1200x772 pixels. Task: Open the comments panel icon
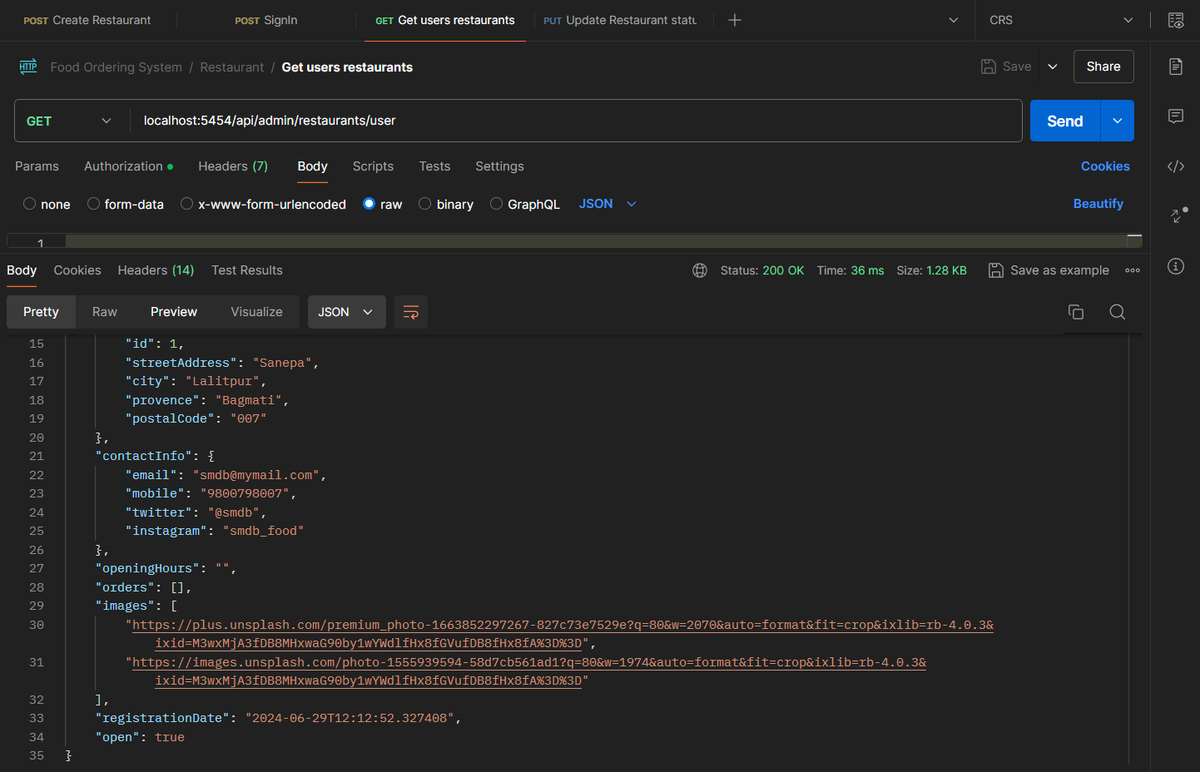[x=1176, y=116]
